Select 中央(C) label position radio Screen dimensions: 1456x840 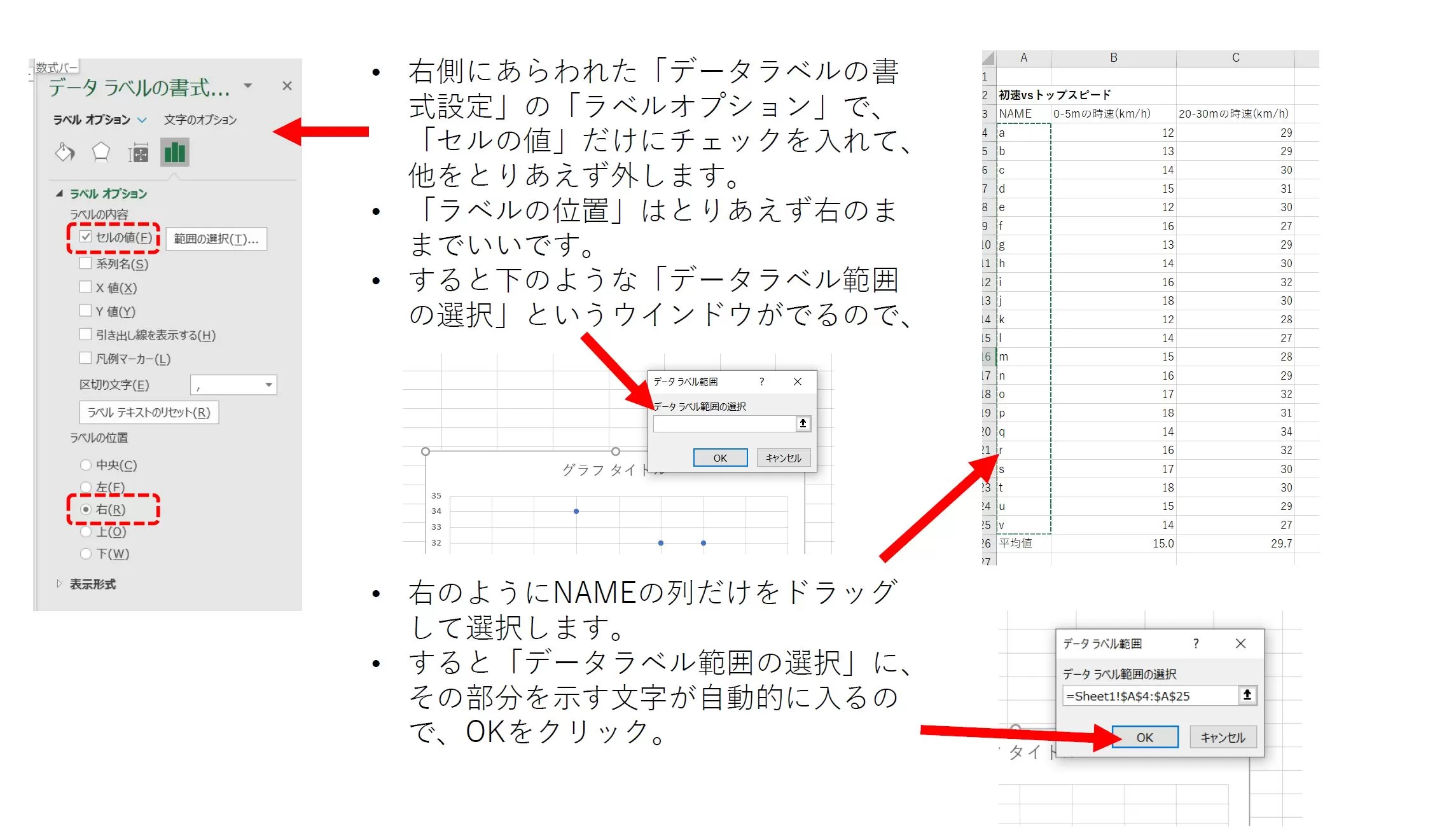click(x=86, y=465)
